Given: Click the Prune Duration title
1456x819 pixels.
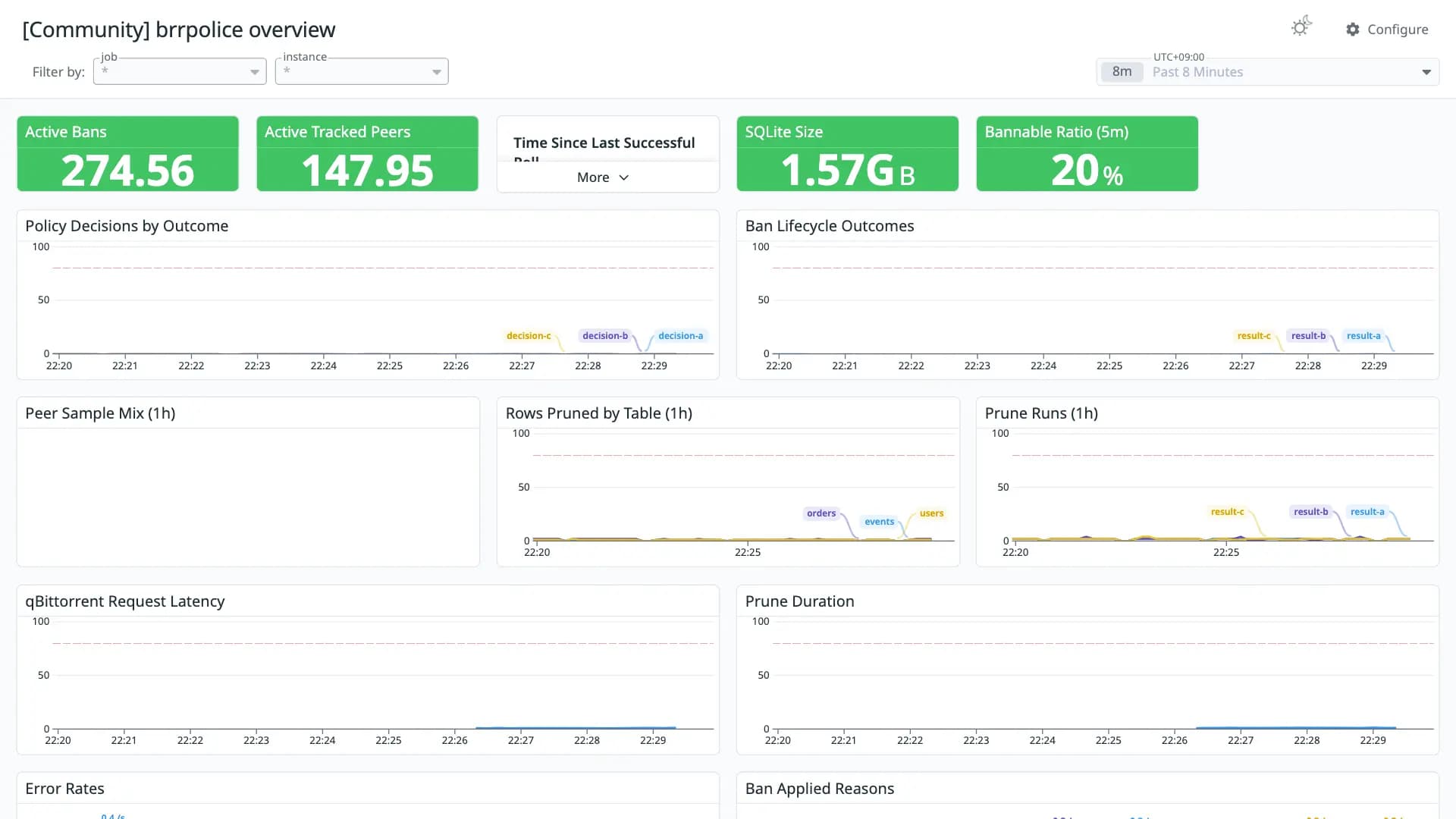Looking at the screenshot, I should [x=800, y=601].
